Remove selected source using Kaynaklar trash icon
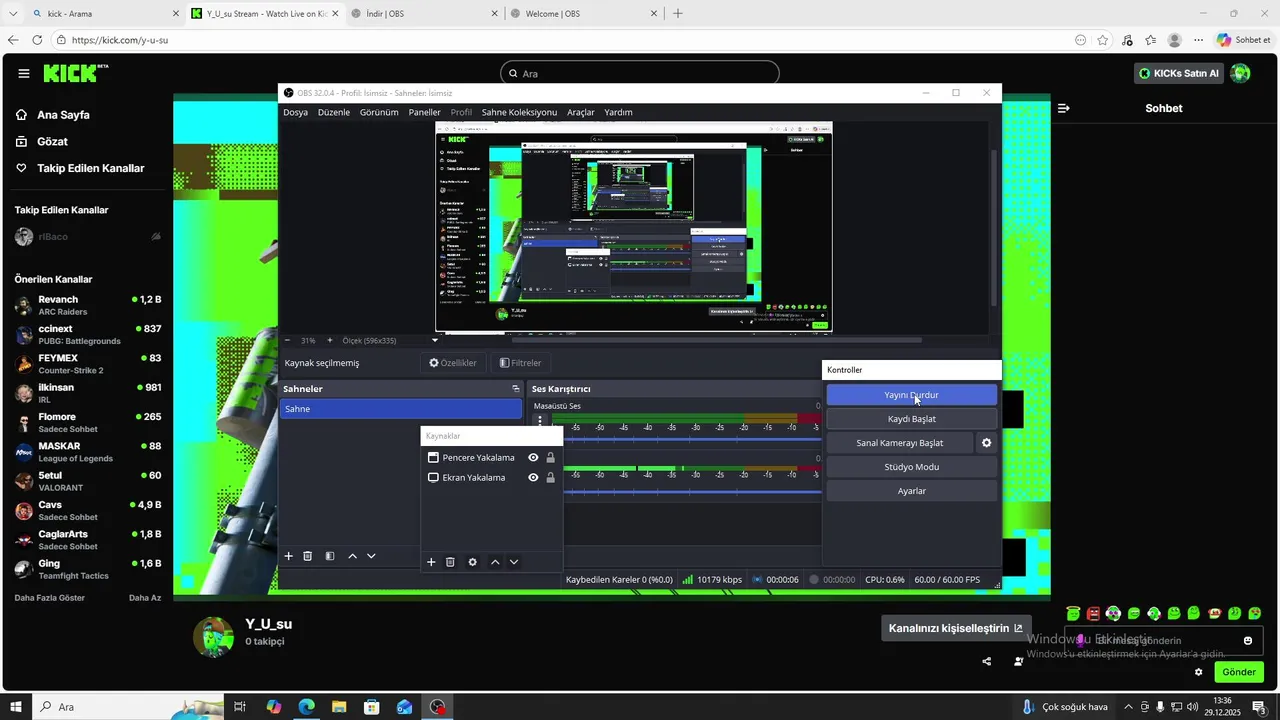This screenshot has height=720, width=1280. (x=450, y=562)
